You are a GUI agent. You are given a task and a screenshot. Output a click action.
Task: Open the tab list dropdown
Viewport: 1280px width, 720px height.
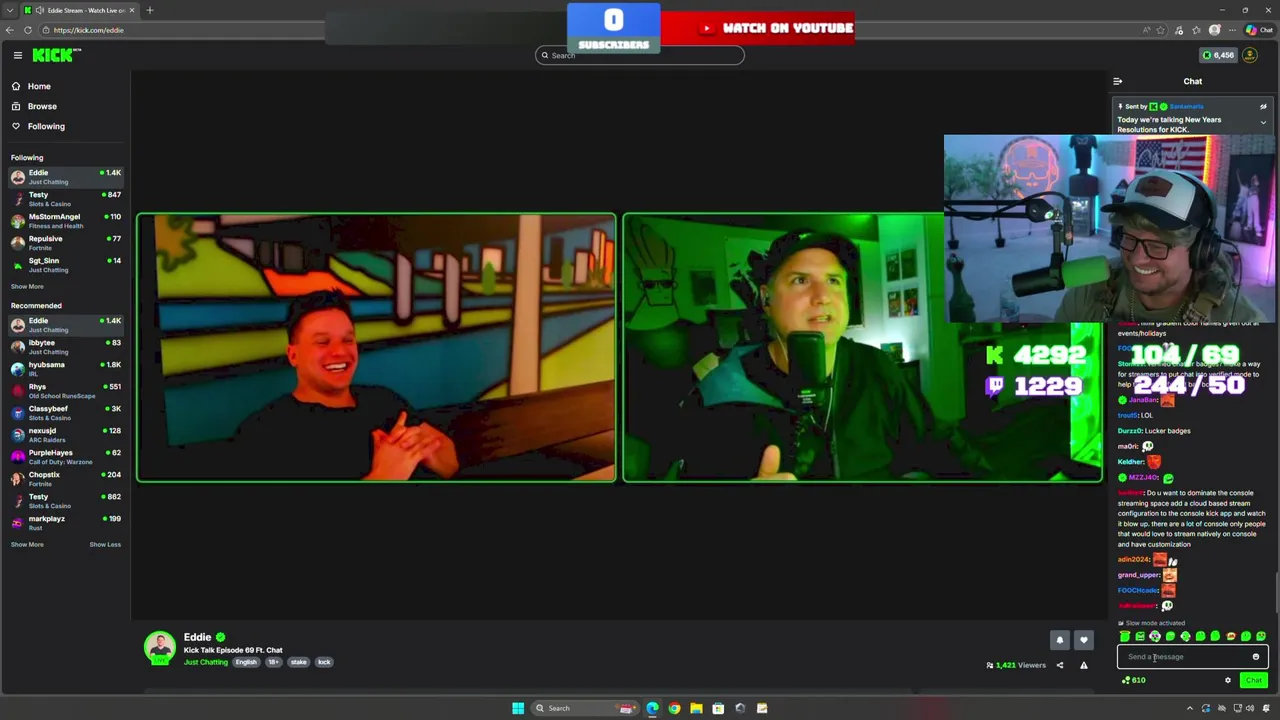pyautogui.click(x=9, y=10)
